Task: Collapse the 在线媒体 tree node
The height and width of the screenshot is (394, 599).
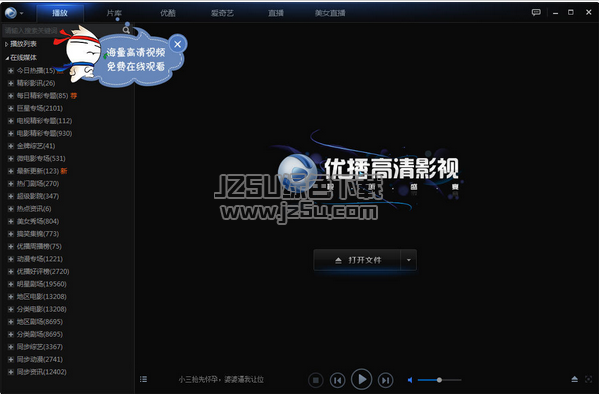Action: 6,58
